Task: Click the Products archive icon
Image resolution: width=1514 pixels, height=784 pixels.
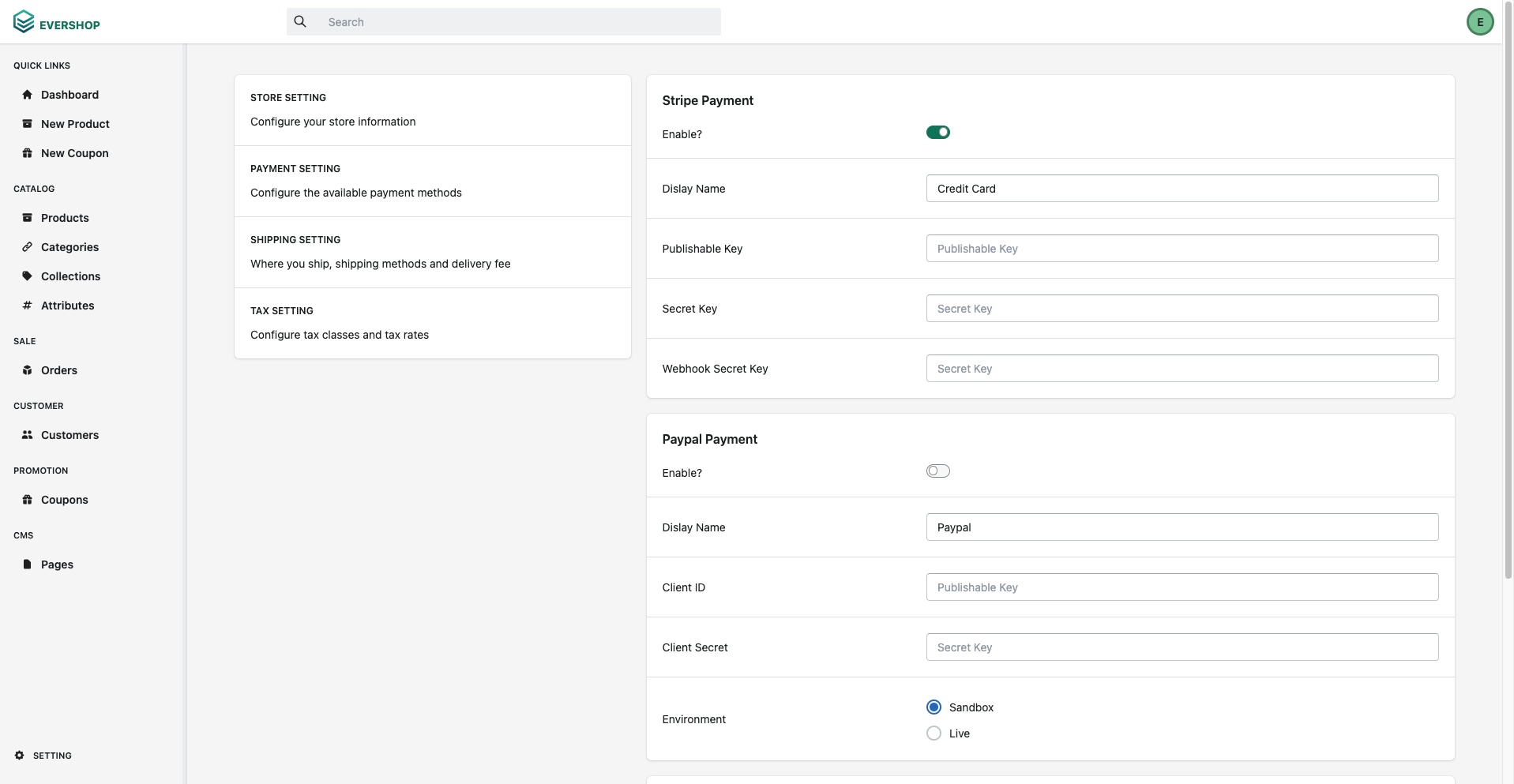Action: pos(27,218)
